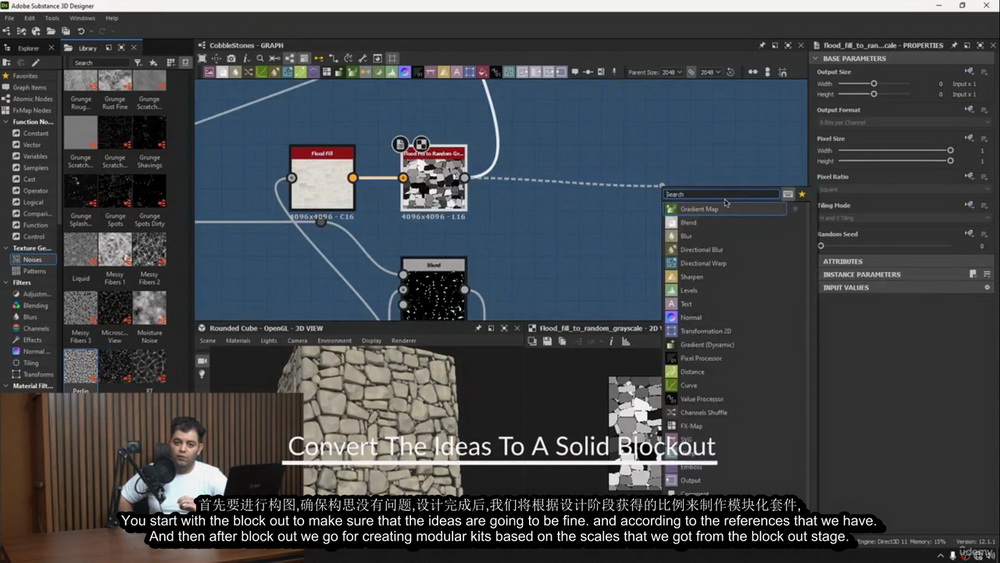Viewport: 1000px width, 563px height.
Task: Click the open folder icon in main toolbar
Action: coord(51,31)
